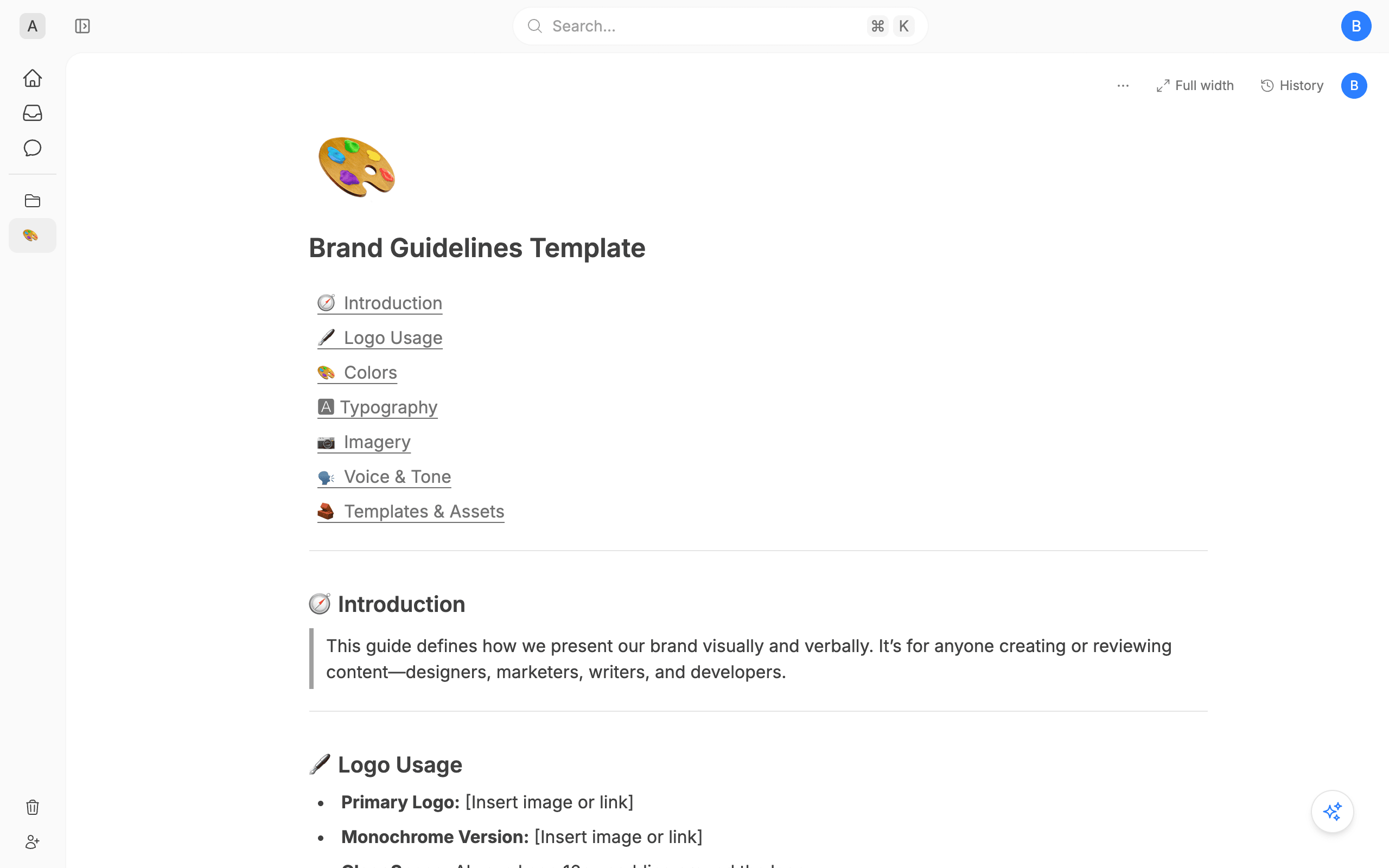Open the B user avatar menu in top bar

[x=1356, y=27]
